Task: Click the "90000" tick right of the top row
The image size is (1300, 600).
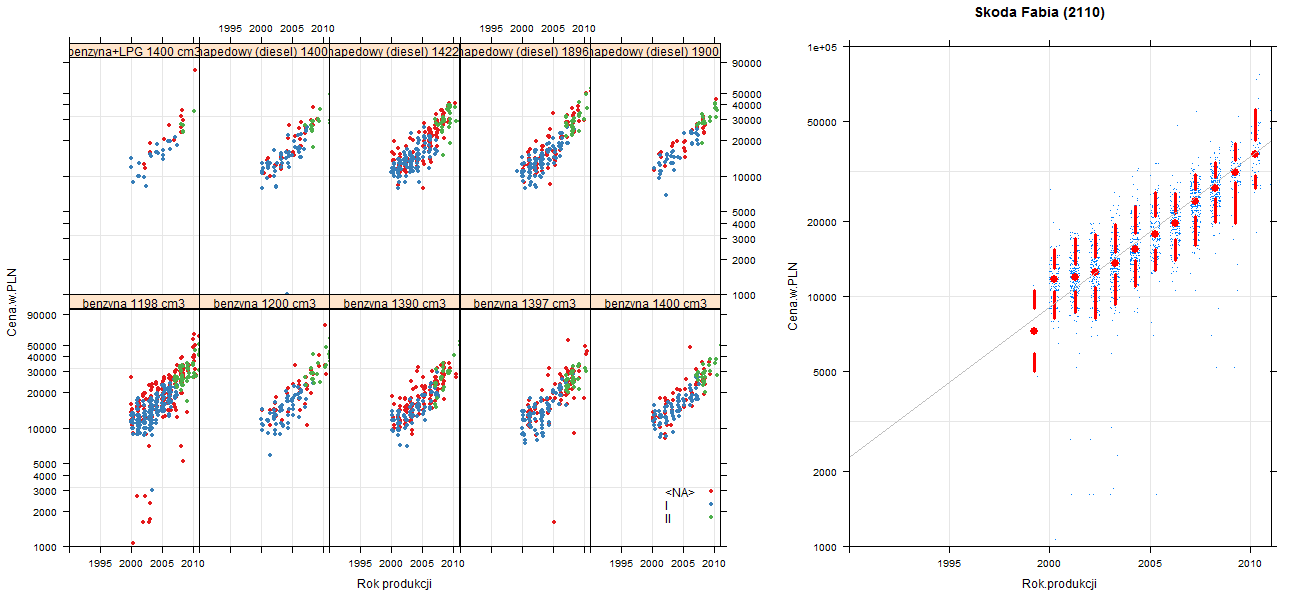Action: [x=747, y=64]
